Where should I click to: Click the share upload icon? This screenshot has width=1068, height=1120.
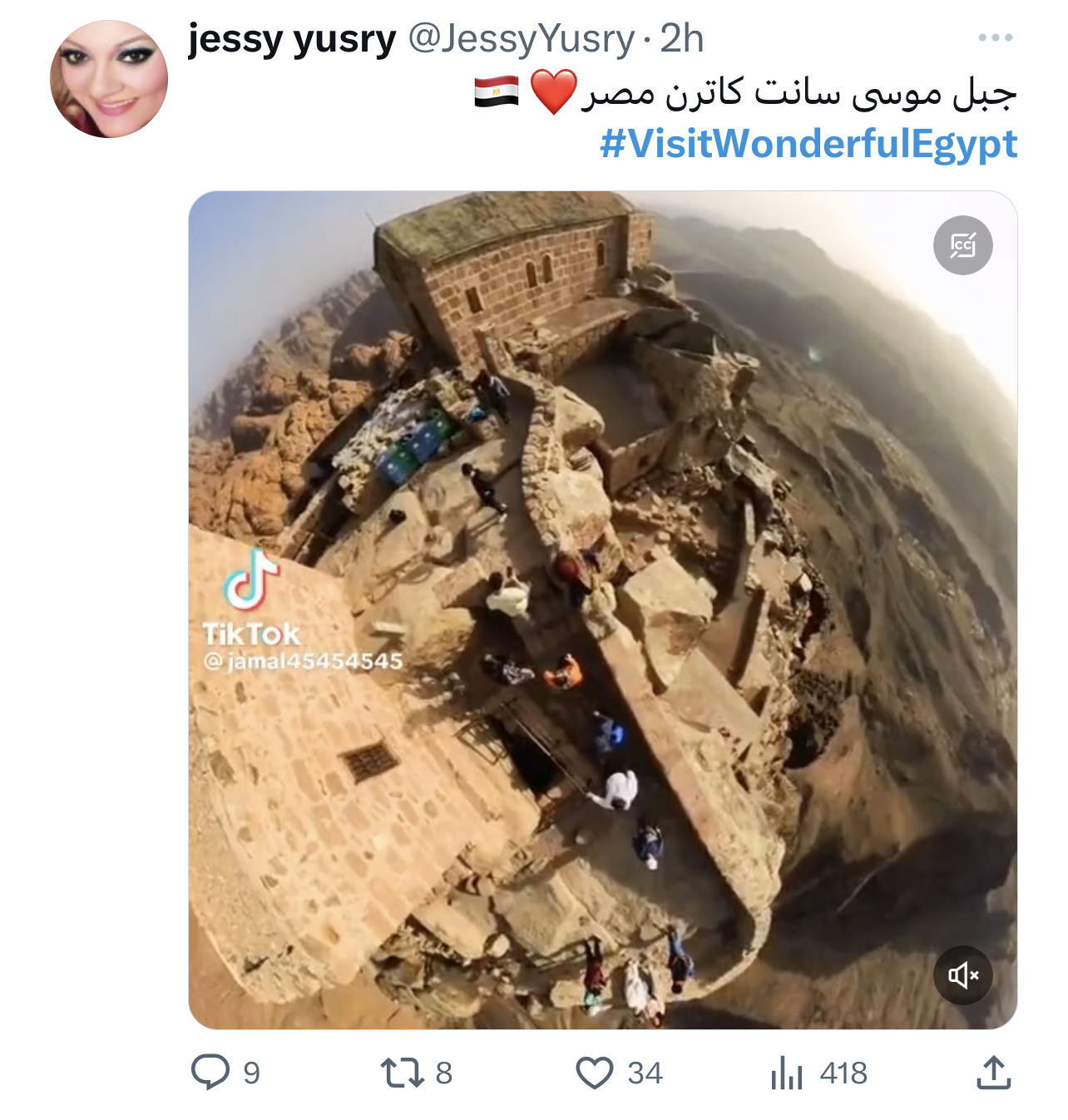993,1073
